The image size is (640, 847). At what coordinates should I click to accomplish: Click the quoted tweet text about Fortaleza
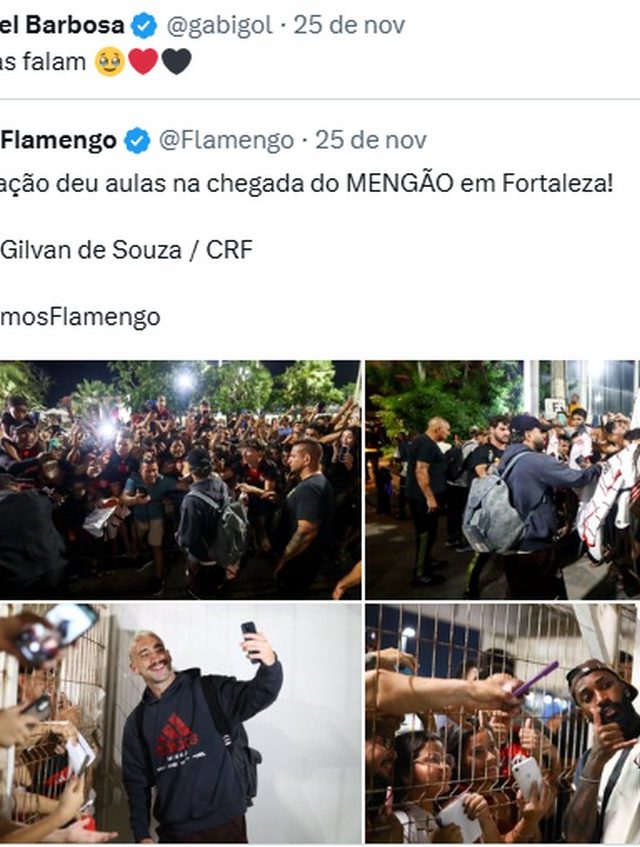tap(307, 184)
